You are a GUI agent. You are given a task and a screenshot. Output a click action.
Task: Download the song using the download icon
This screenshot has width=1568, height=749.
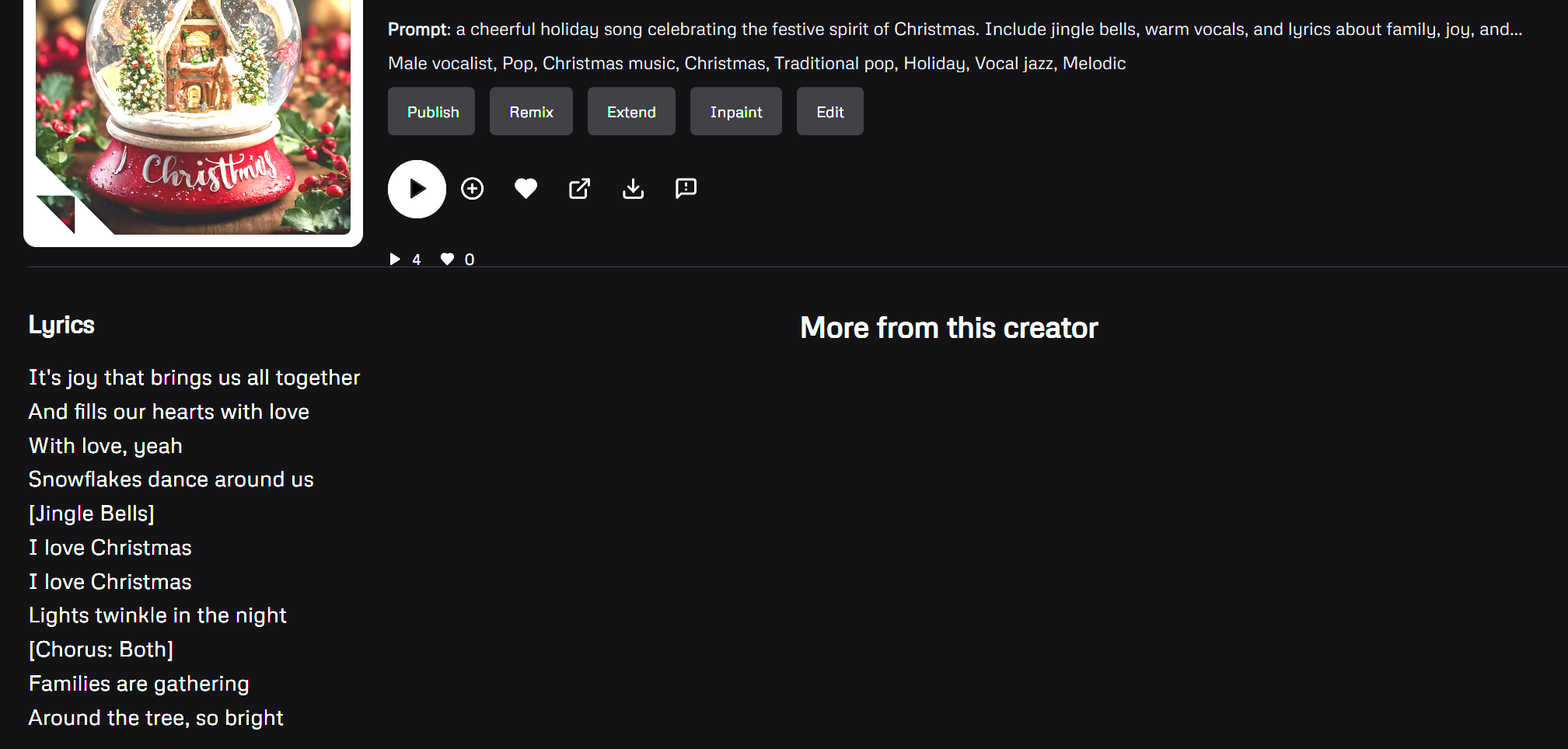pos(633,189)
